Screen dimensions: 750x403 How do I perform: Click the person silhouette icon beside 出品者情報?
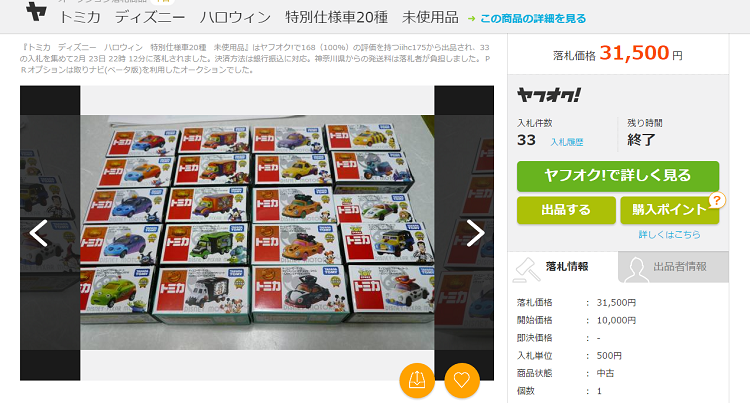coord(636,270)
